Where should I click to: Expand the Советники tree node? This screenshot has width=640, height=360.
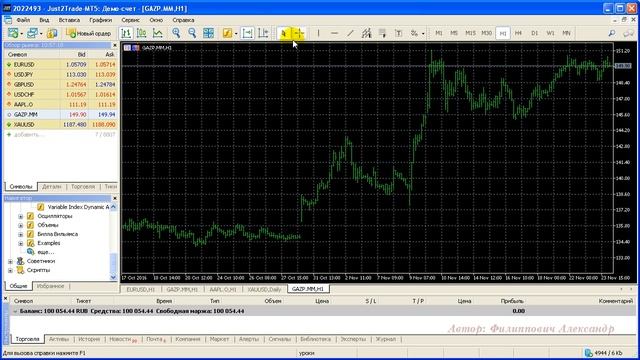coord(10,261)
